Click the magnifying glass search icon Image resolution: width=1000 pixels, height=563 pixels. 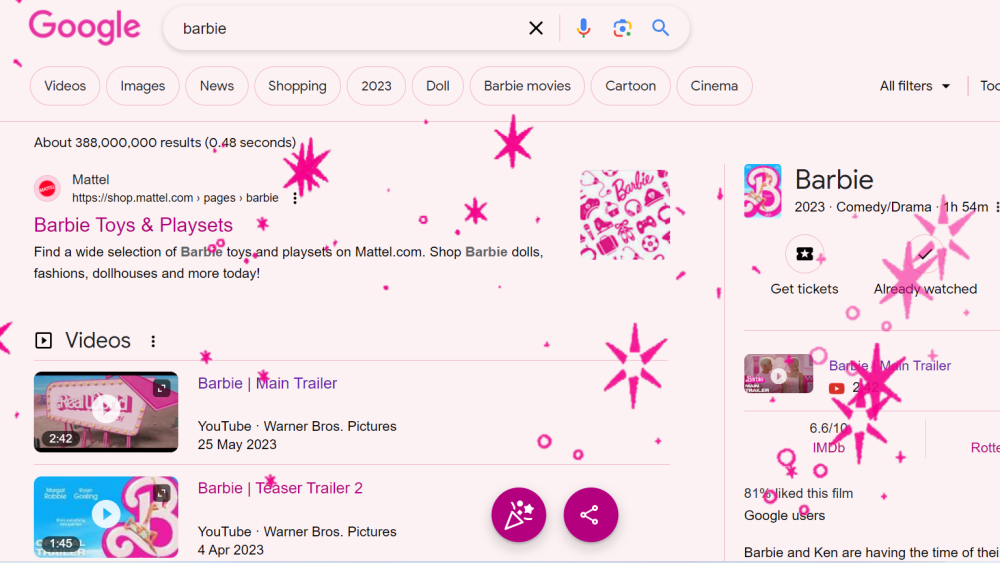660,28
